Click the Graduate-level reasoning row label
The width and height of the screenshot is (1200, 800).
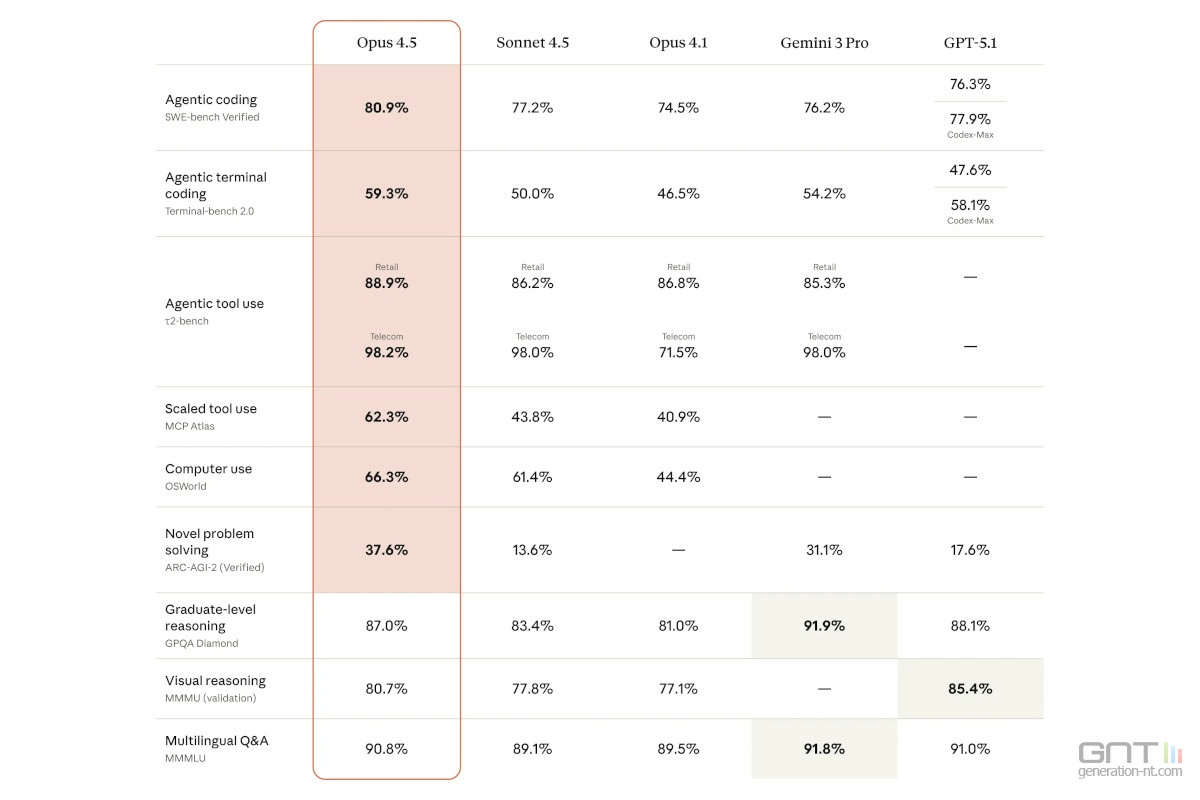[210, 617]
